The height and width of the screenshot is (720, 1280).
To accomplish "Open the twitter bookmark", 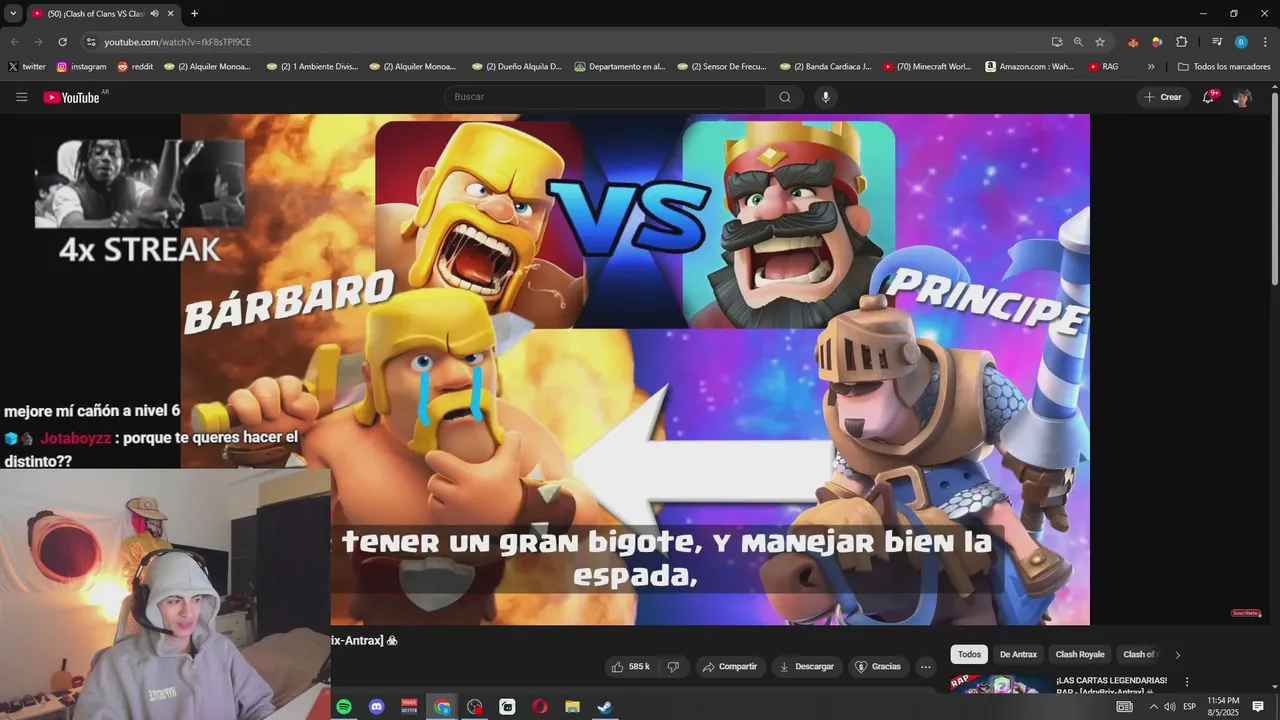I will [x=27, y=67].
